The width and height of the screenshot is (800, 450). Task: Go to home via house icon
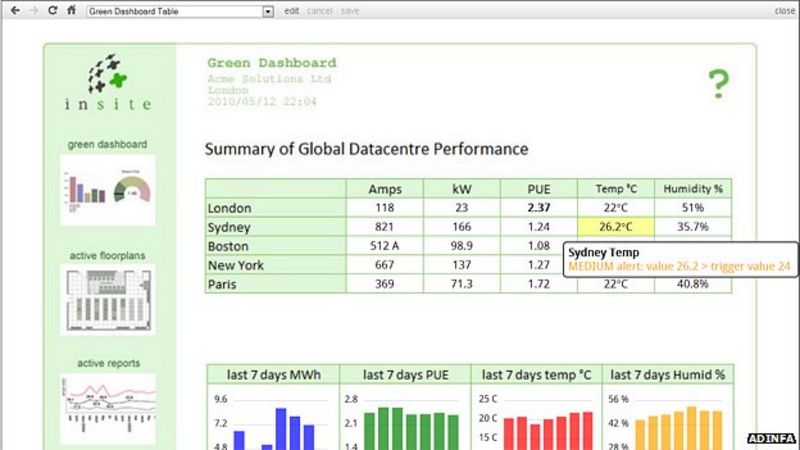[70, 11]
